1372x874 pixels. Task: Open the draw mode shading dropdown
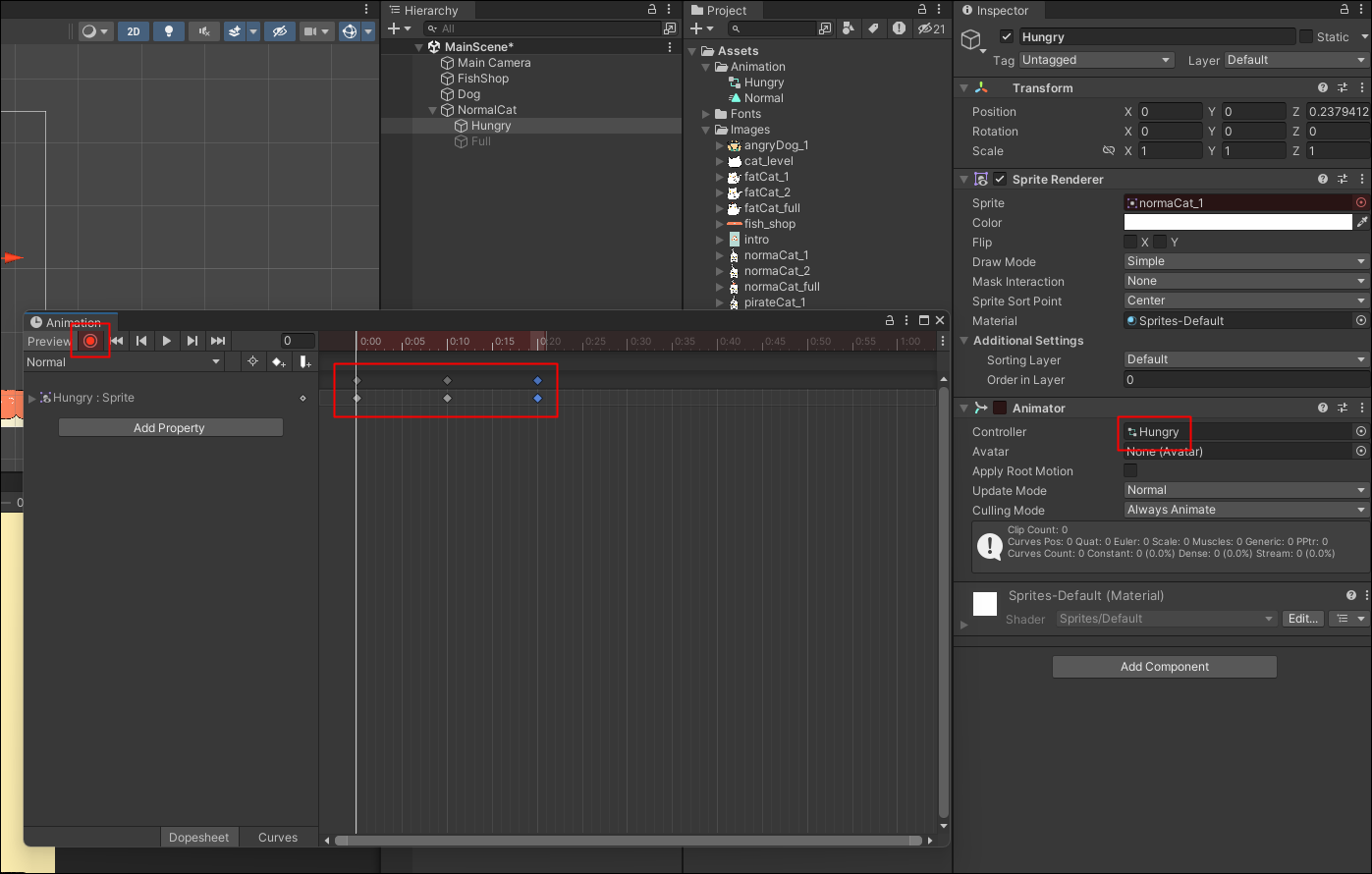94,31
